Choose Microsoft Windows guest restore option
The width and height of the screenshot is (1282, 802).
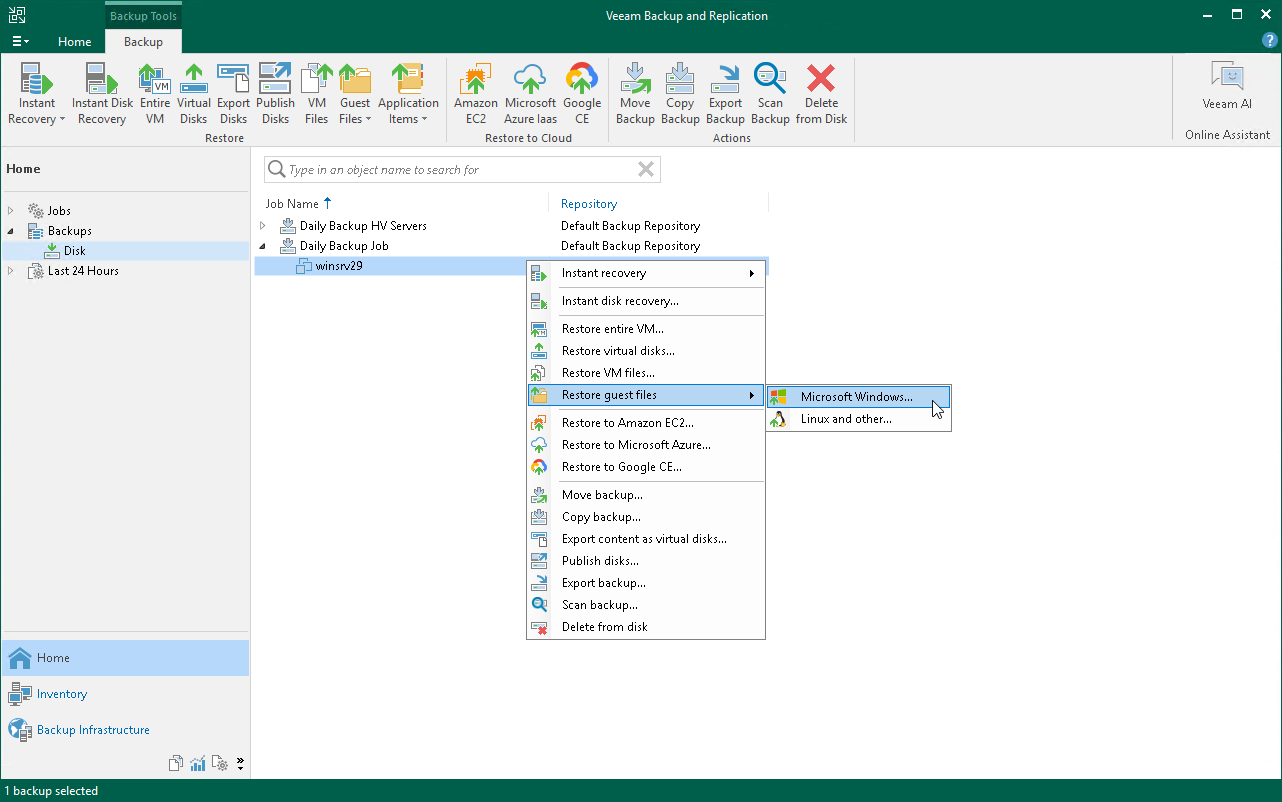(859, 397)
